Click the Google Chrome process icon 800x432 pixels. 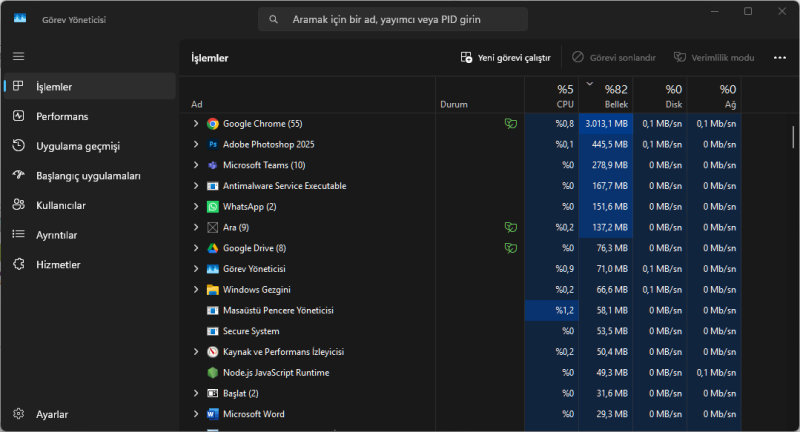tap(213, 124)
